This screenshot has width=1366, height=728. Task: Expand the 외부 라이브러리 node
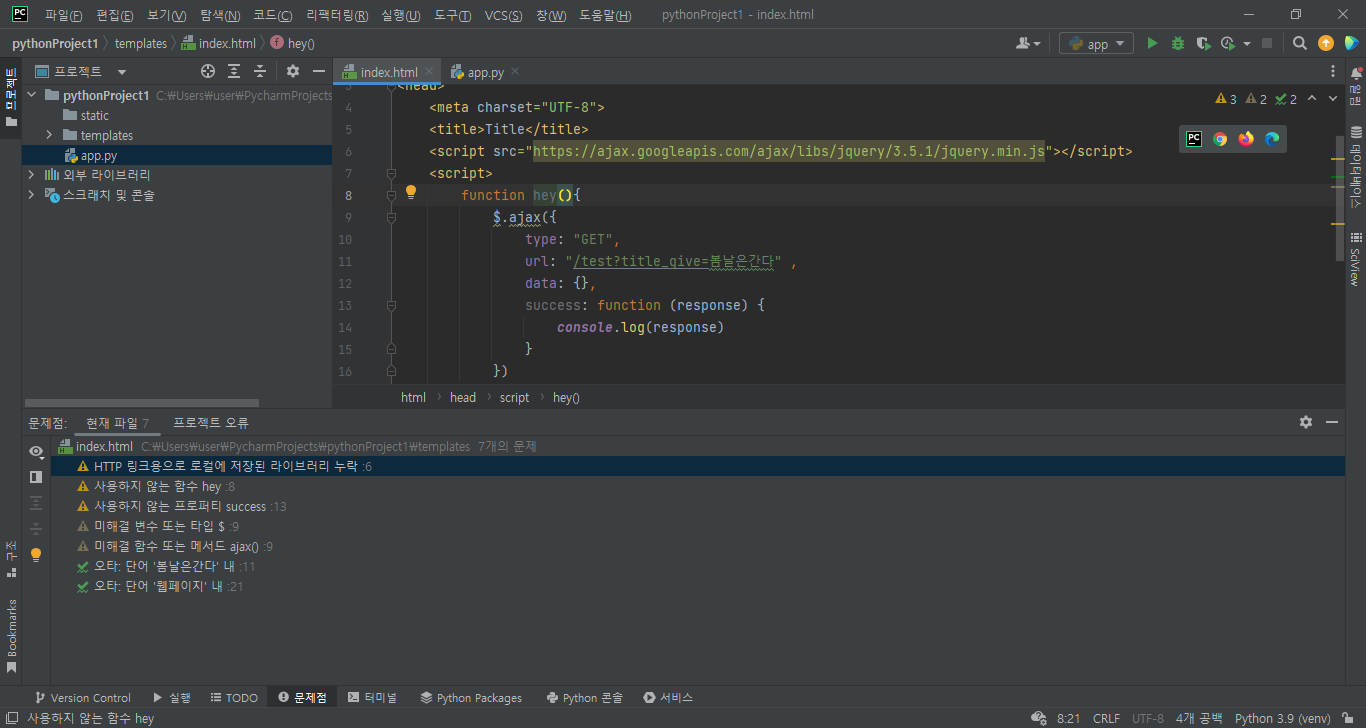(x=31, y=175)
